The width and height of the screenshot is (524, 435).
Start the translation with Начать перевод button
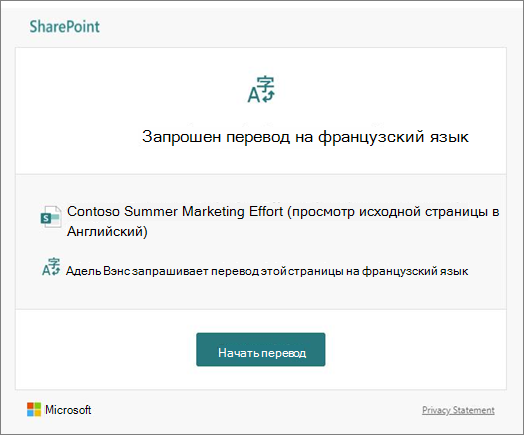point(261,349)
